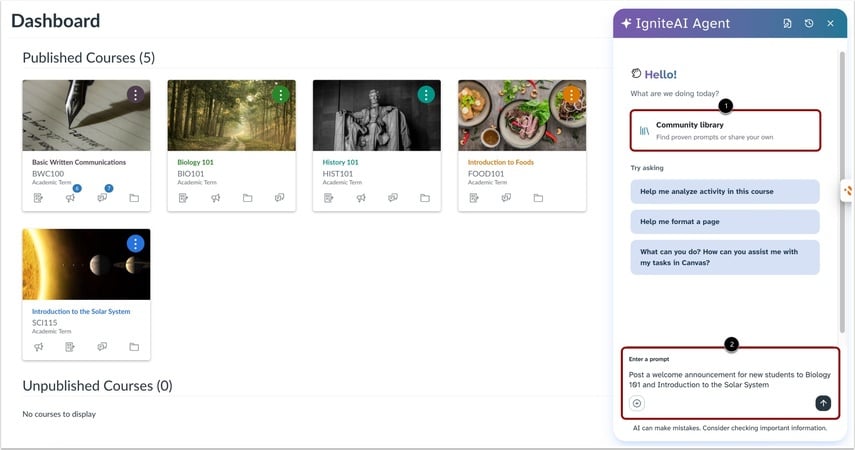Click the sun and planets course image

(x=86, y=265)
